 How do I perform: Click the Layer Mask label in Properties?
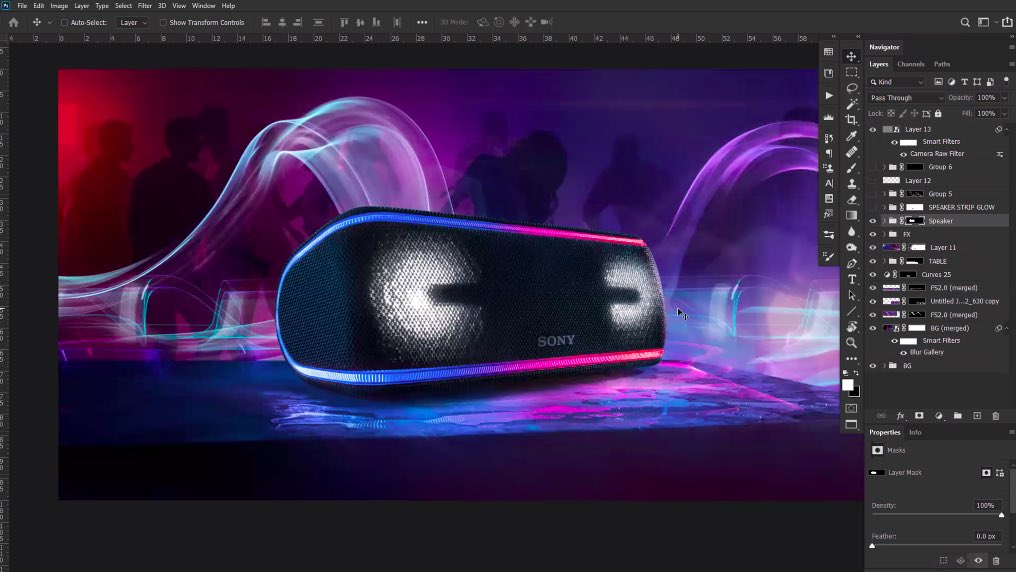pos(905,473)
